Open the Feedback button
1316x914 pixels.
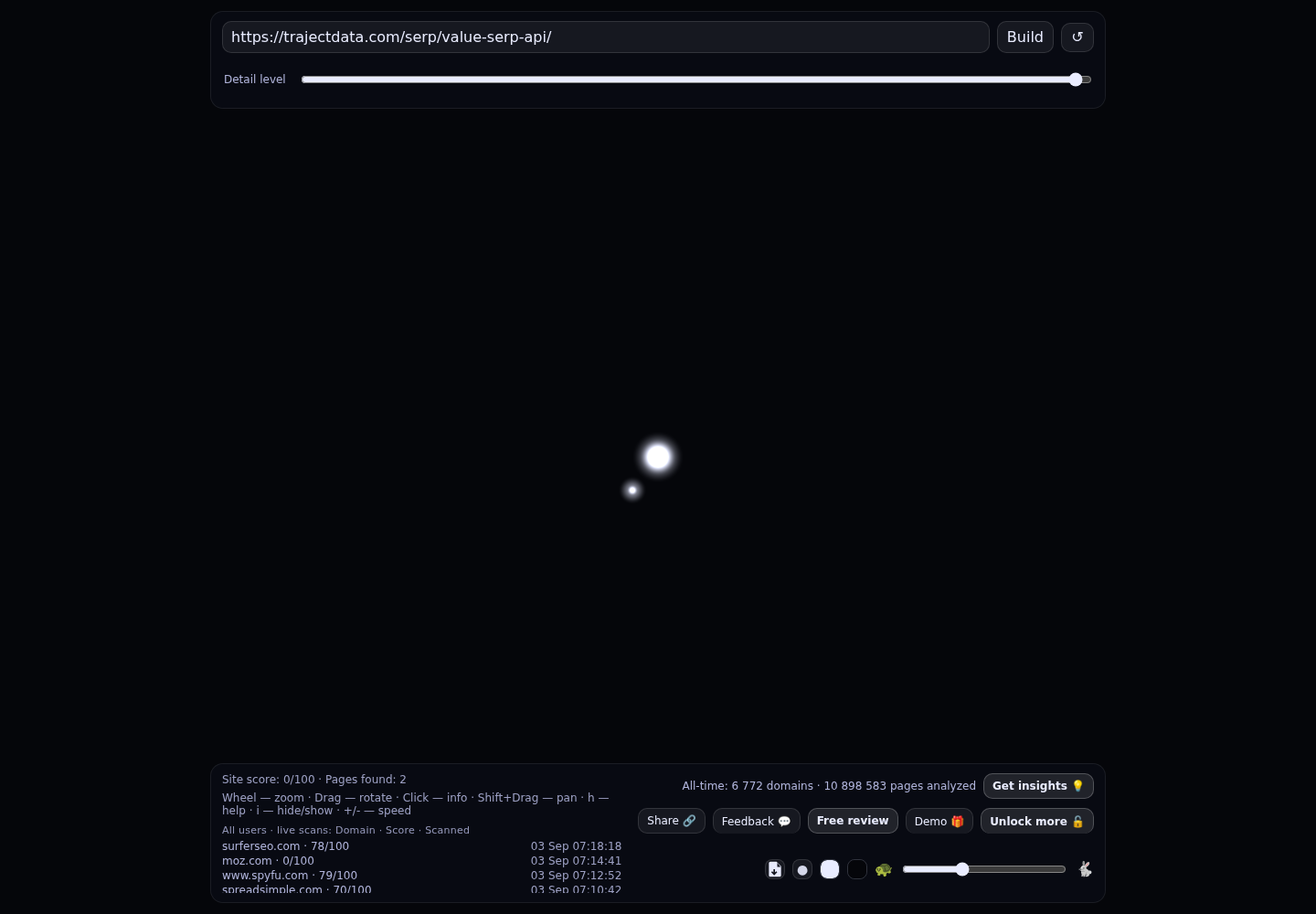pos(757,821)
